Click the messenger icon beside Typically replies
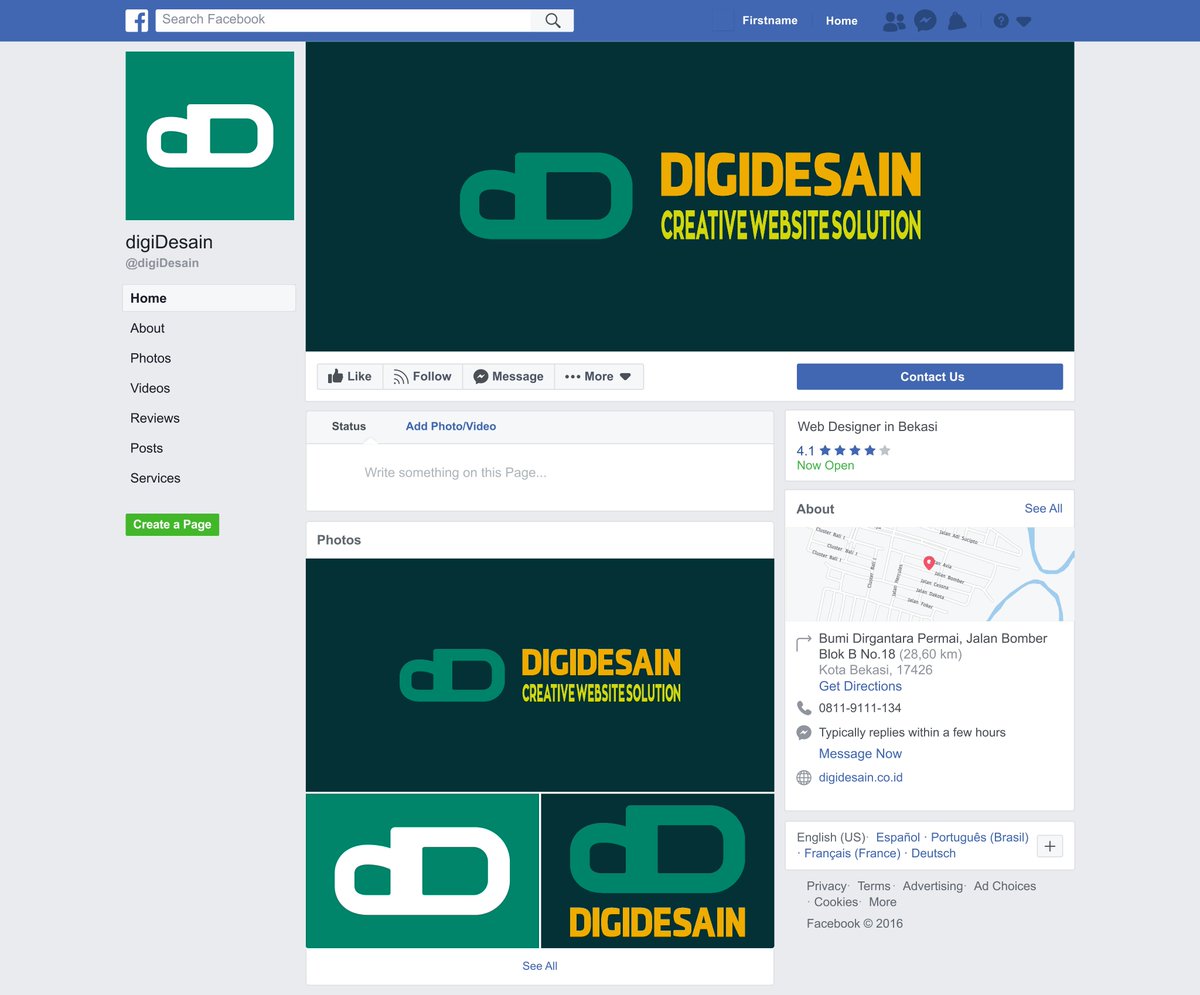 click(x=804, y=732)
